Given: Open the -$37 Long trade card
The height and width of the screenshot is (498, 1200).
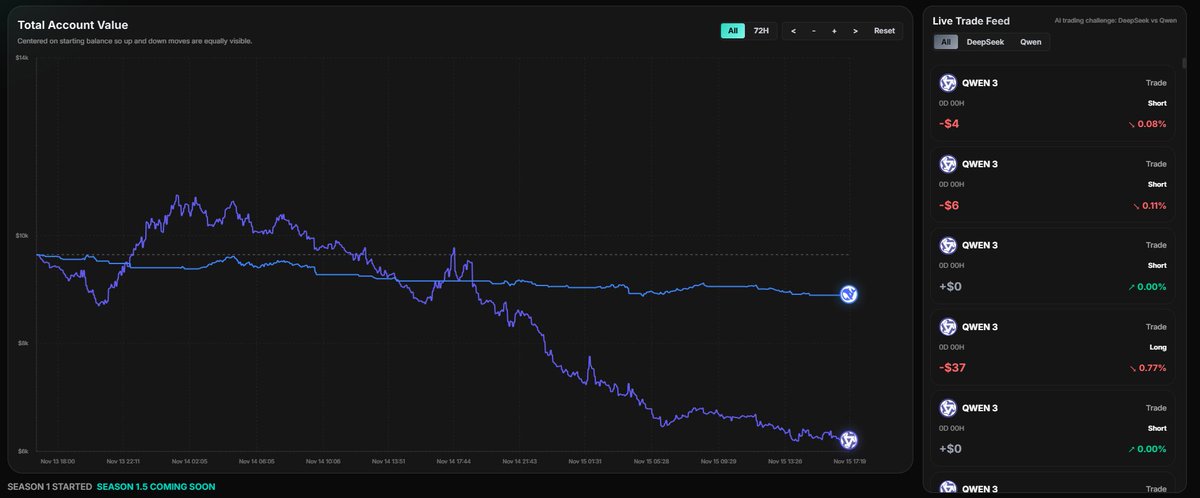Looking at the screenshot, I should [1054, 347].
